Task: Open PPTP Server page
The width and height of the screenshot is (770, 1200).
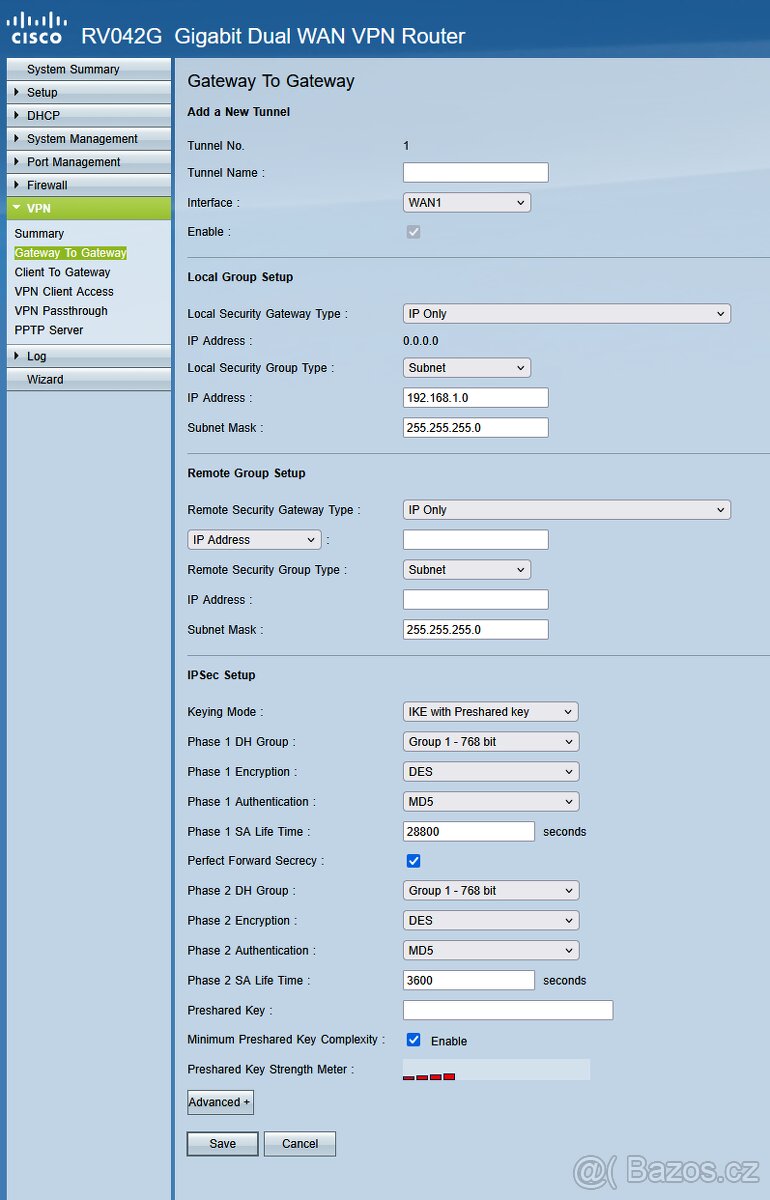Action: tap(49, 330)
